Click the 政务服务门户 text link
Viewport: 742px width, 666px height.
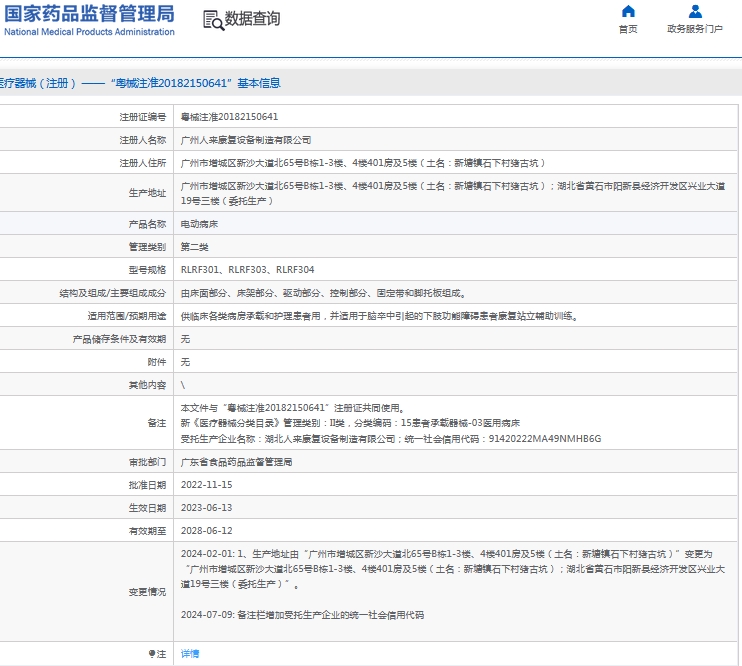click(695, 29)
